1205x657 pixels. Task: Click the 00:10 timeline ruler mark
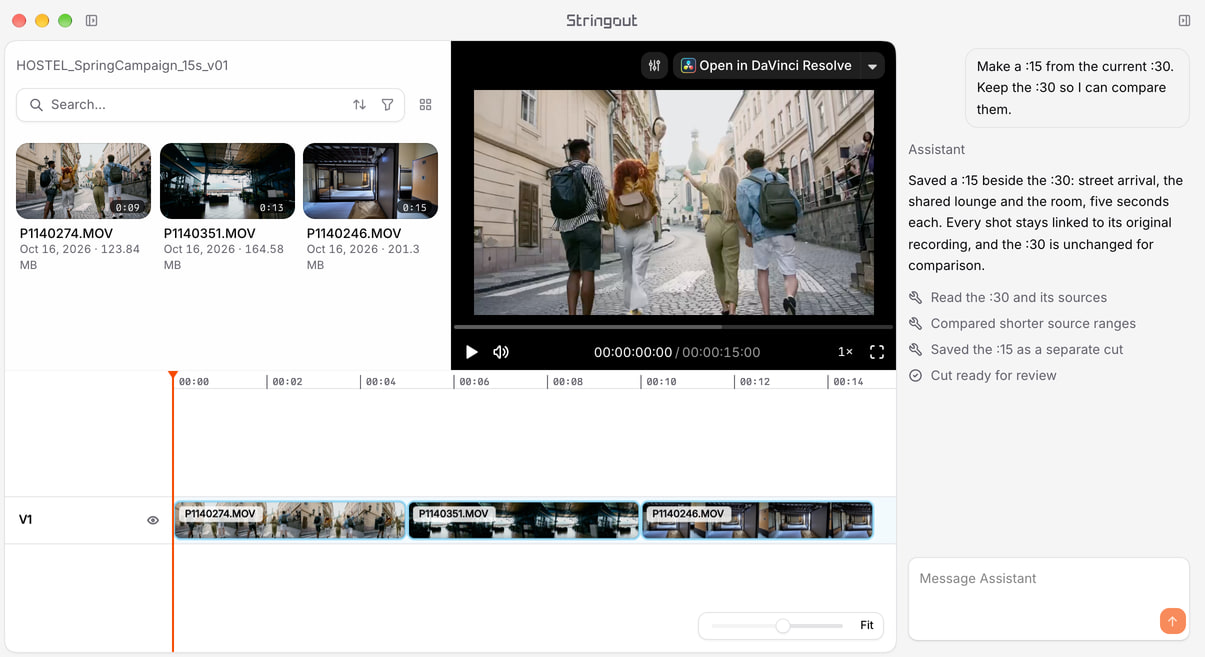coord(661,382)
